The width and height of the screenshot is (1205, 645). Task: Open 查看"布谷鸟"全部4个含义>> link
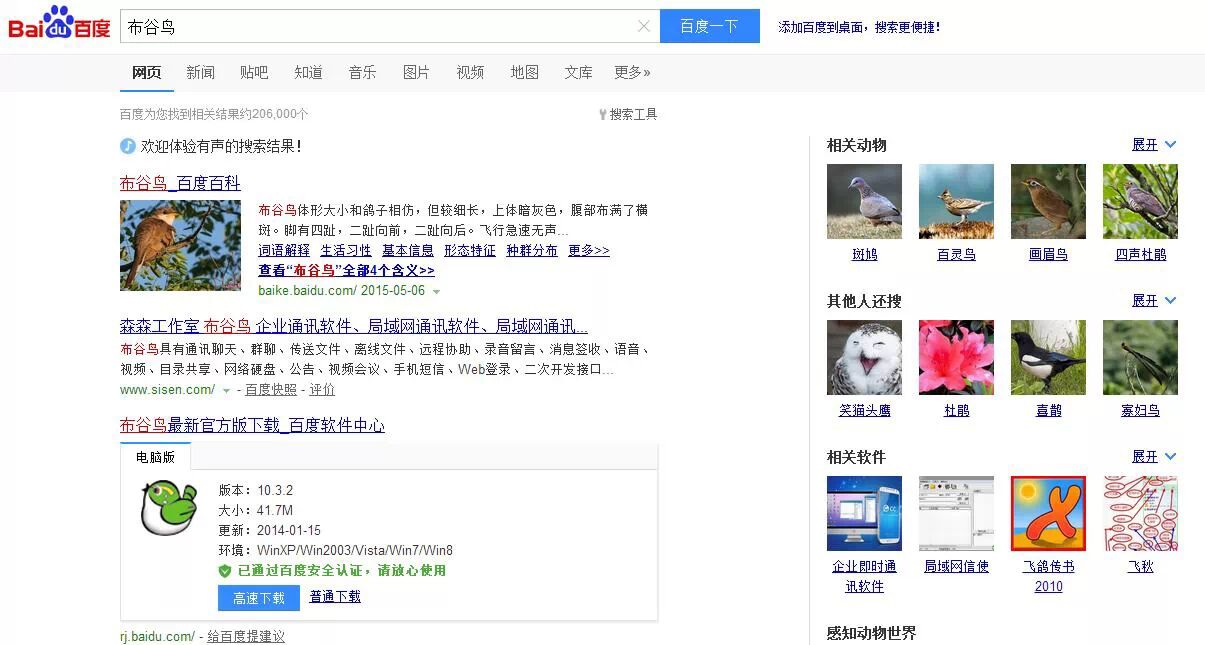[346, 270]
